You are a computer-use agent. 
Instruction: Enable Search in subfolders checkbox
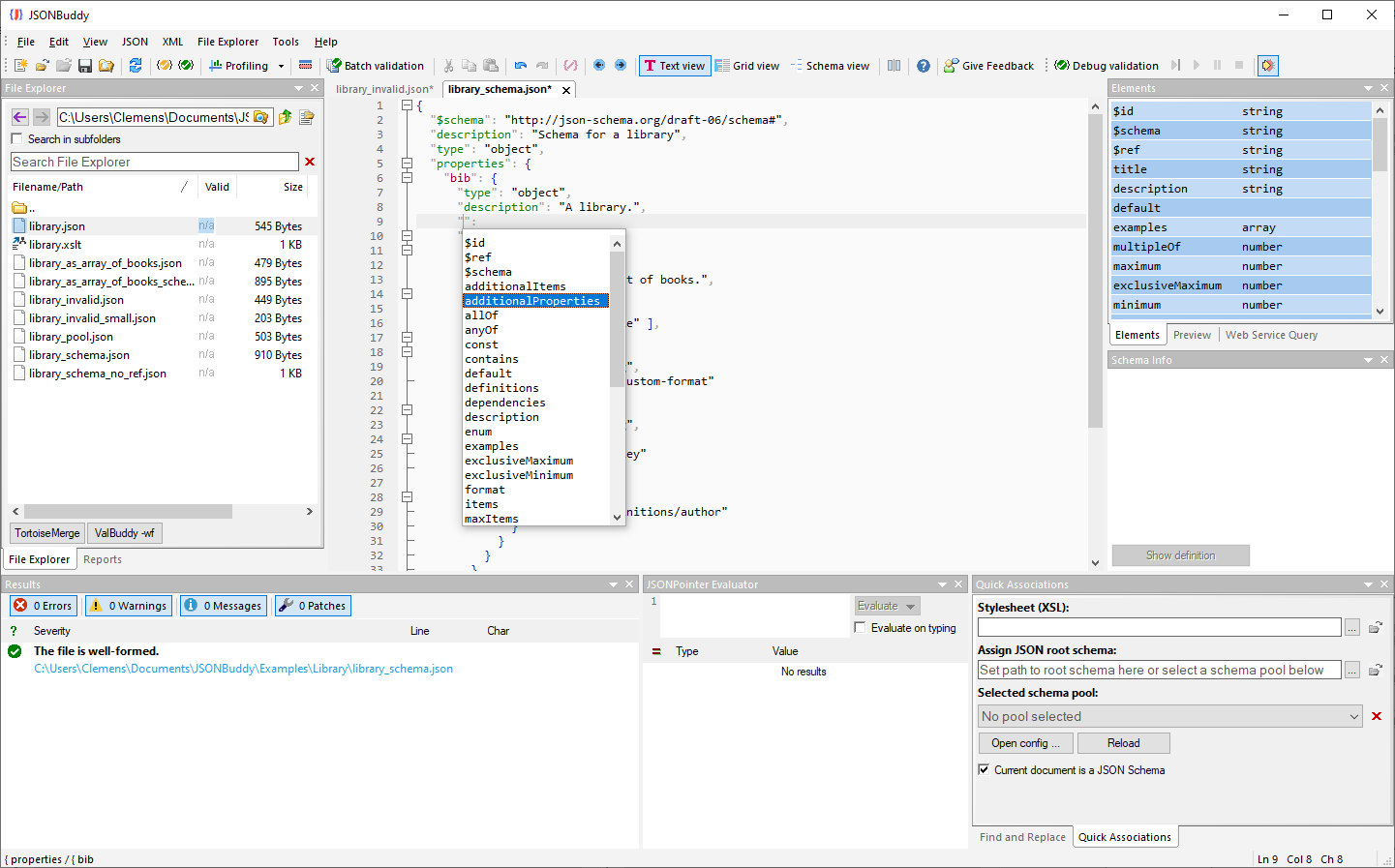[16, 139]
